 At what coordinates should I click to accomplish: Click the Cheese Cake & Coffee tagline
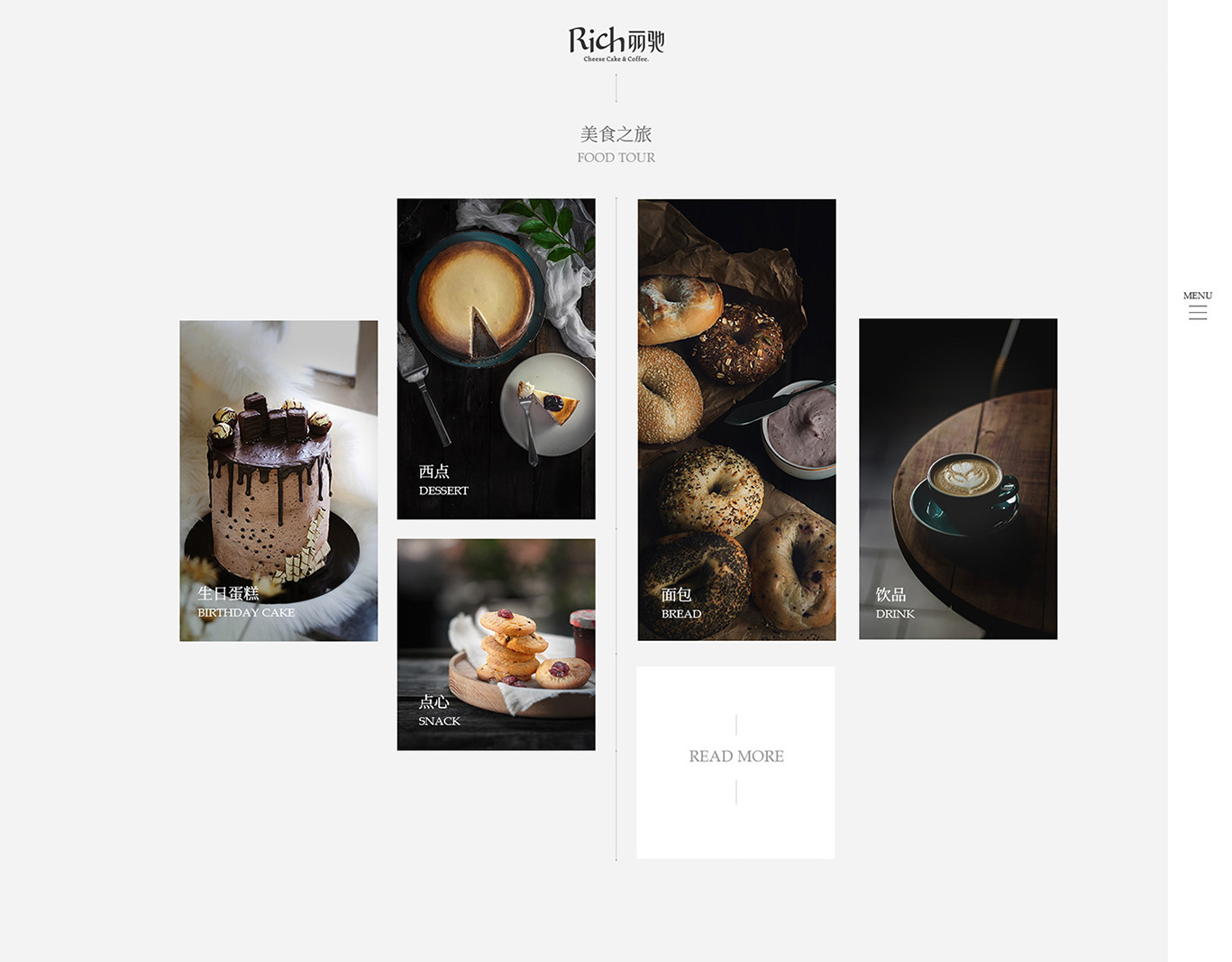point(616,60)
